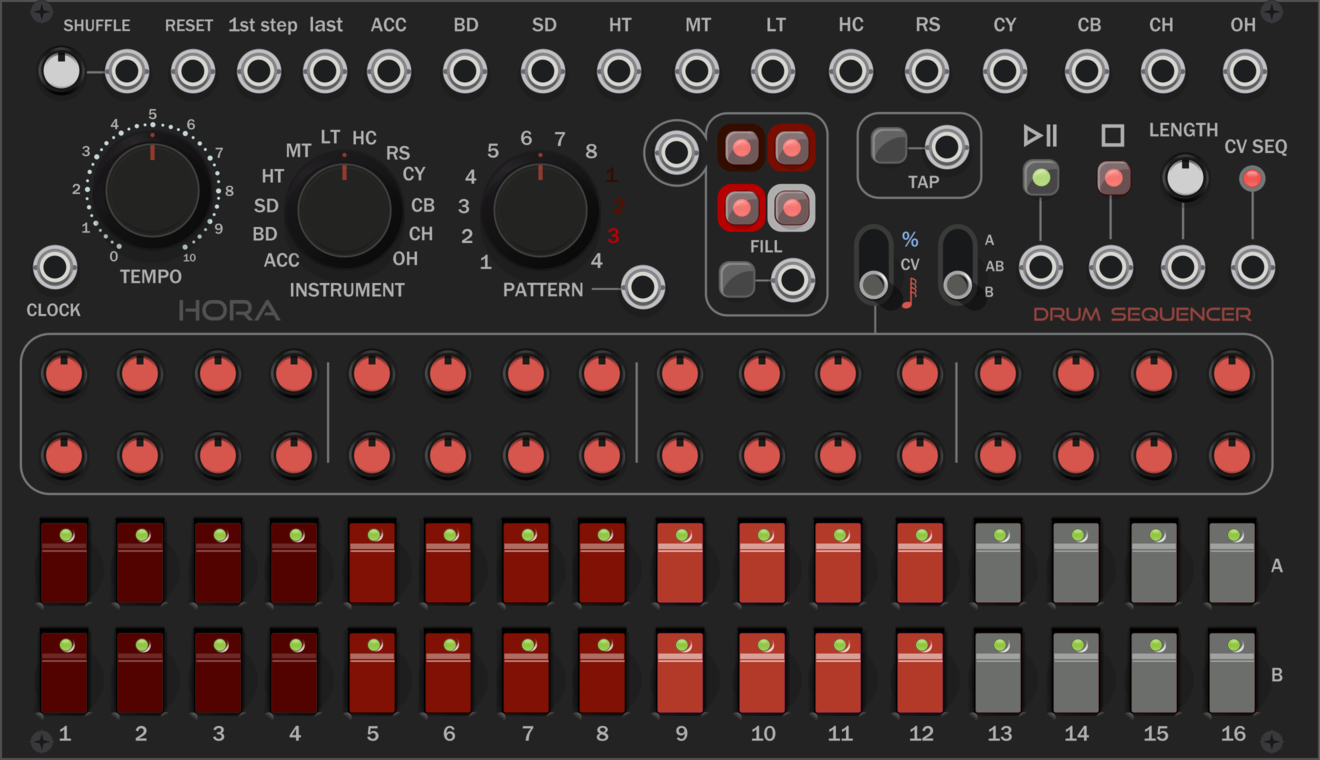Click the HC output jack
Image resolution: width=1320 pixels, height=760 pixels.
[x=851, y=72]
